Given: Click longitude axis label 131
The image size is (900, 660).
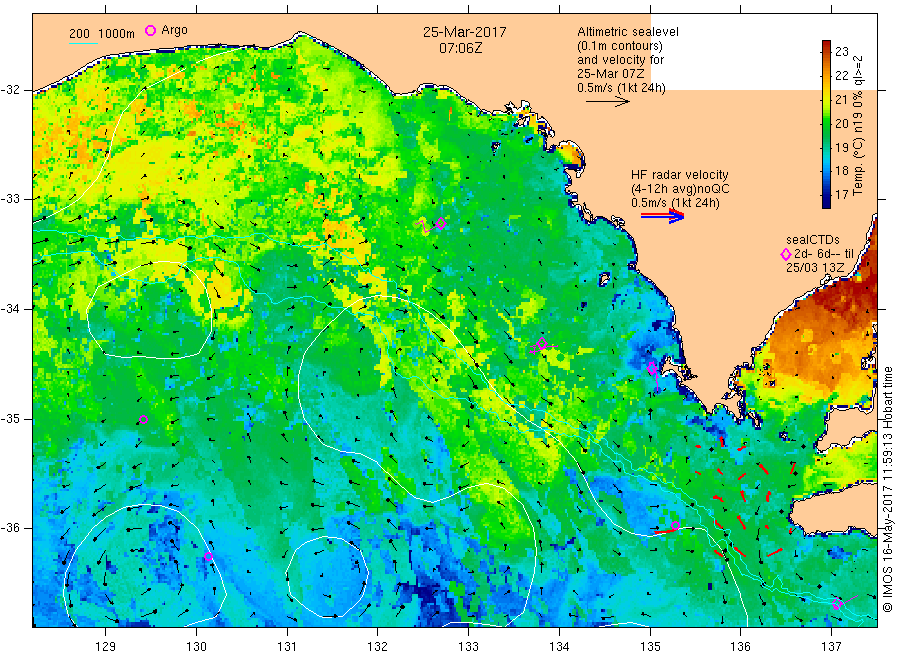Looking at the screenshot, I should [287, 647].
